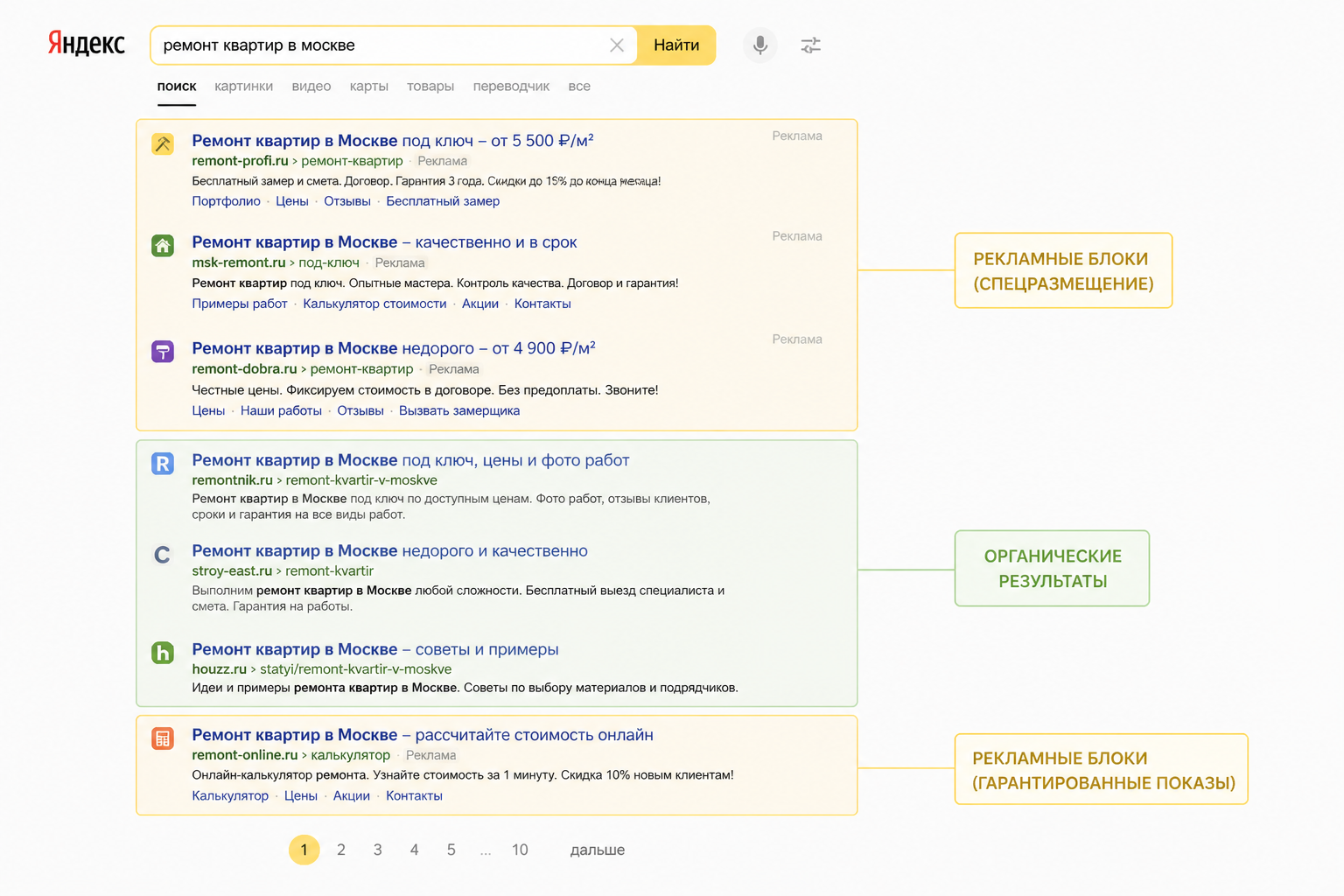The height and width of the screenshot is (896, 1344).
Task: Open Отзывы sitelink under remont-profi.ru
Action: pos(347,201)
